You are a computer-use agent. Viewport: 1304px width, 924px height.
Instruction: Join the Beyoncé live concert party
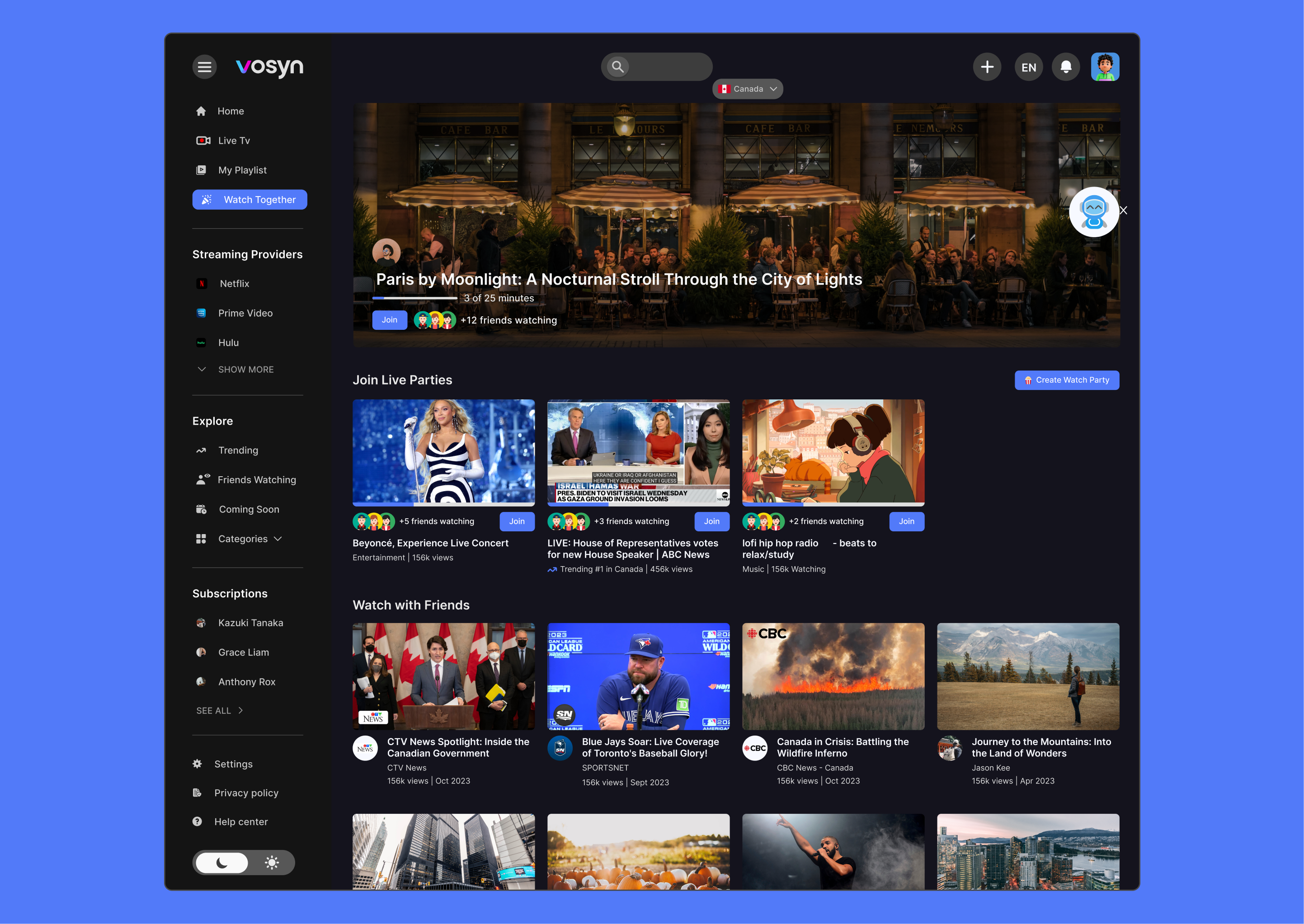click(517, 521)
